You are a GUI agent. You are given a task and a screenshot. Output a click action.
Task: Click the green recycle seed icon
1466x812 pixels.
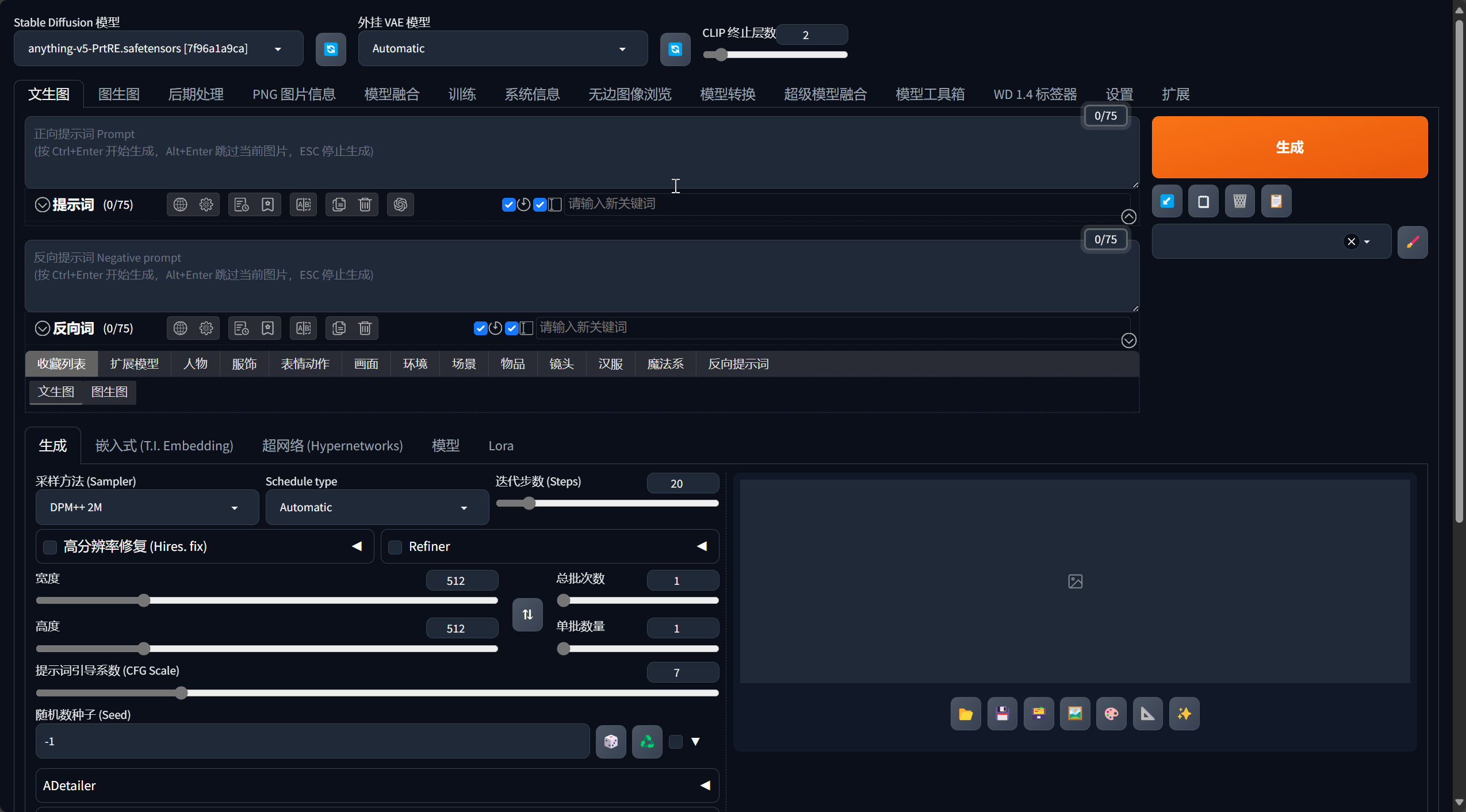click(647, 742)
